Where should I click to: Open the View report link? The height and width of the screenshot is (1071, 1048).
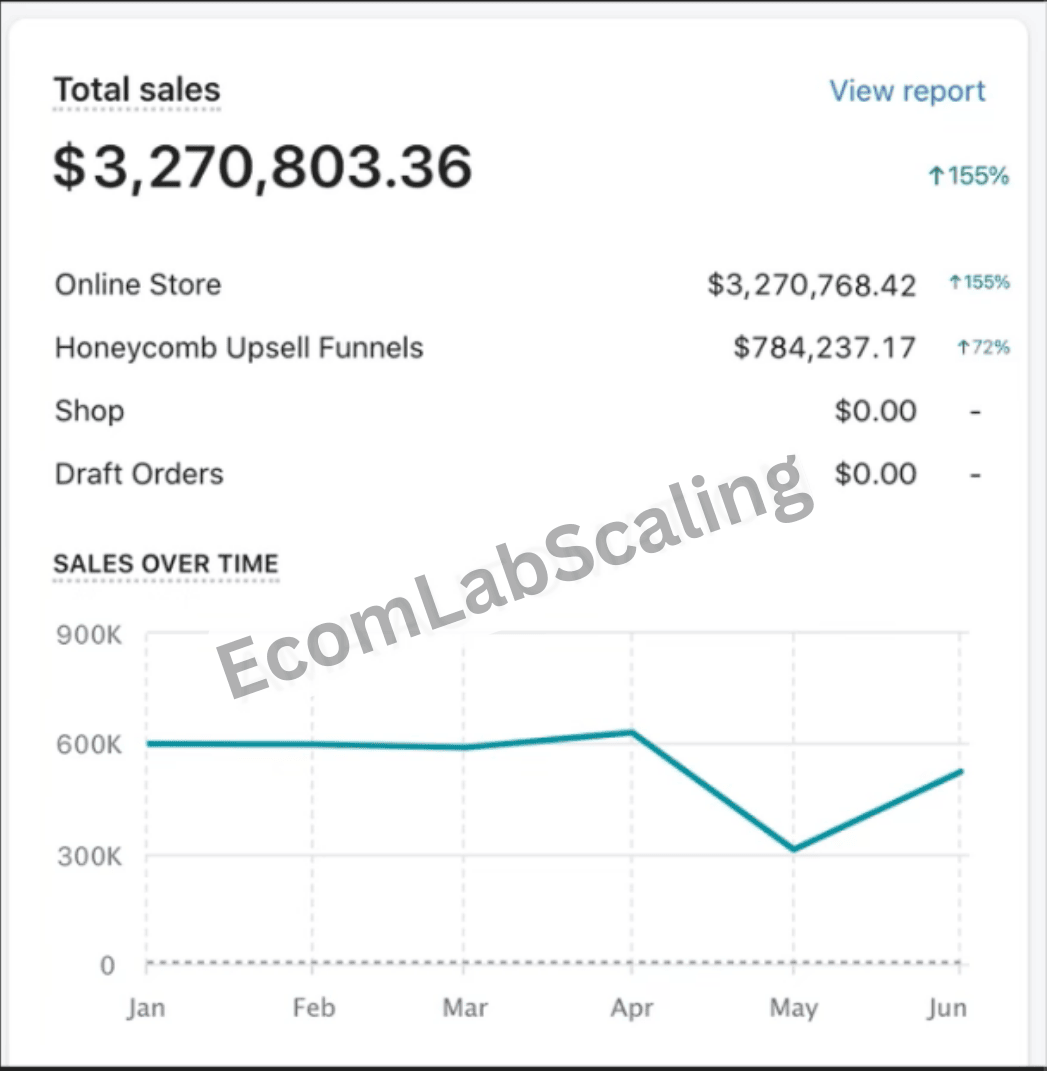[x=907, y=91]
